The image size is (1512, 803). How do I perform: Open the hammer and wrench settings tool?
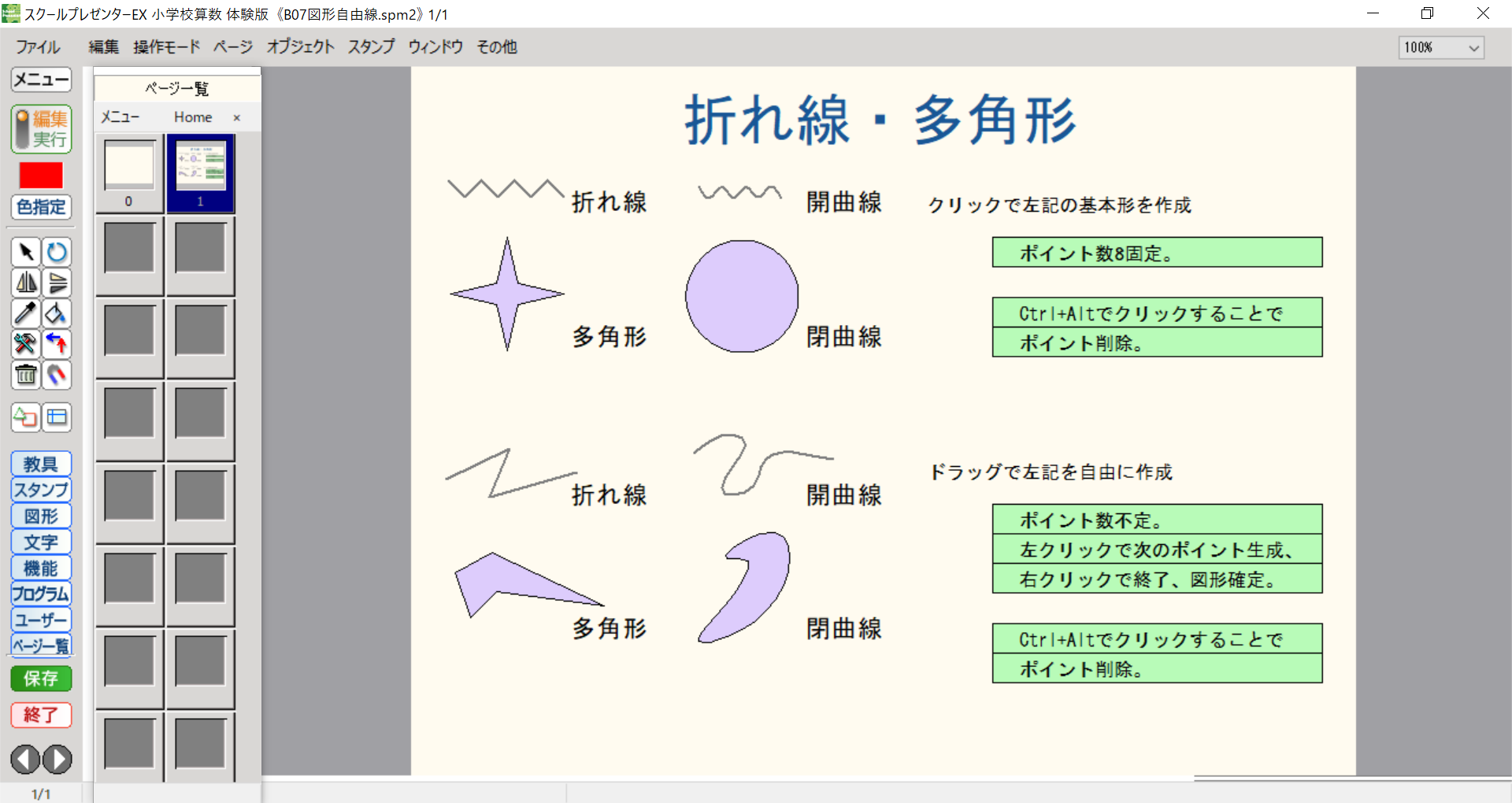coord(26,344)
